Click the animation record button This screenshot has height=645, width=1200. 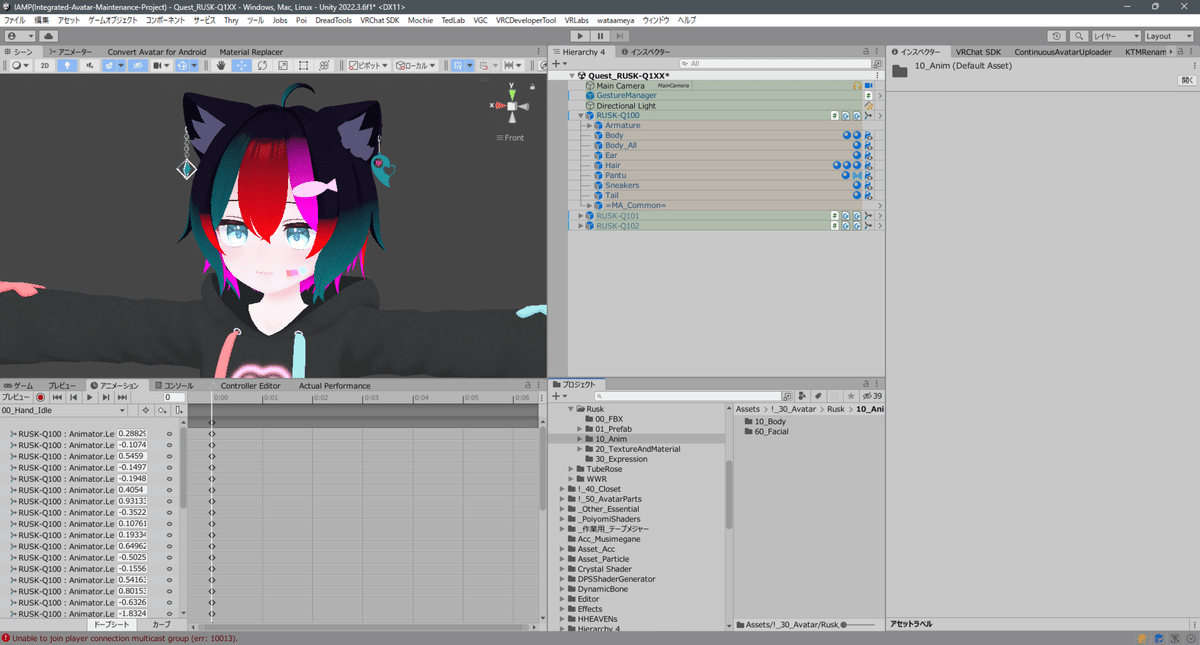41,397
